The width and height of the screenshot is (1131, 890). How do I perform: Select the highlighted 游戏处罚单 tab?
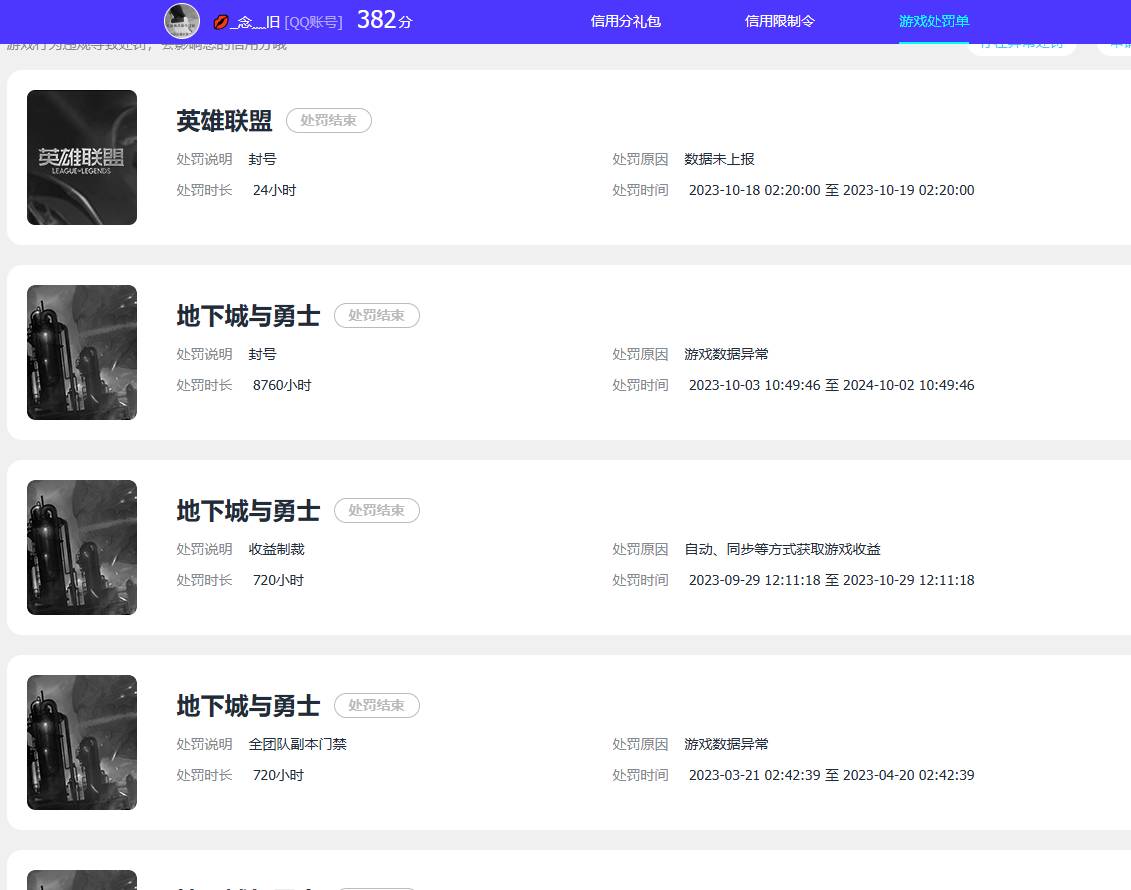(932, 21)
